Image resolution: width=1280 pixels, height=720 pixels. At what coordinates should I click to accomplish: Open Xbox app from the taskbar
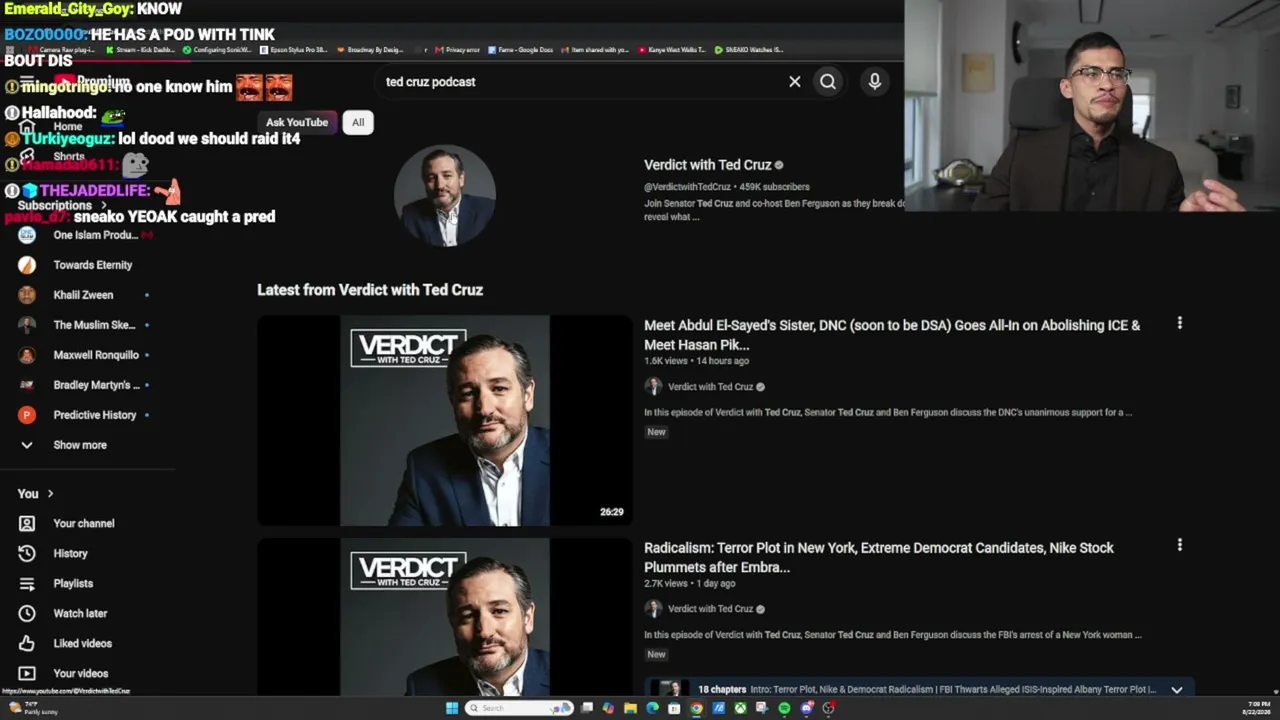click(740, 708)
